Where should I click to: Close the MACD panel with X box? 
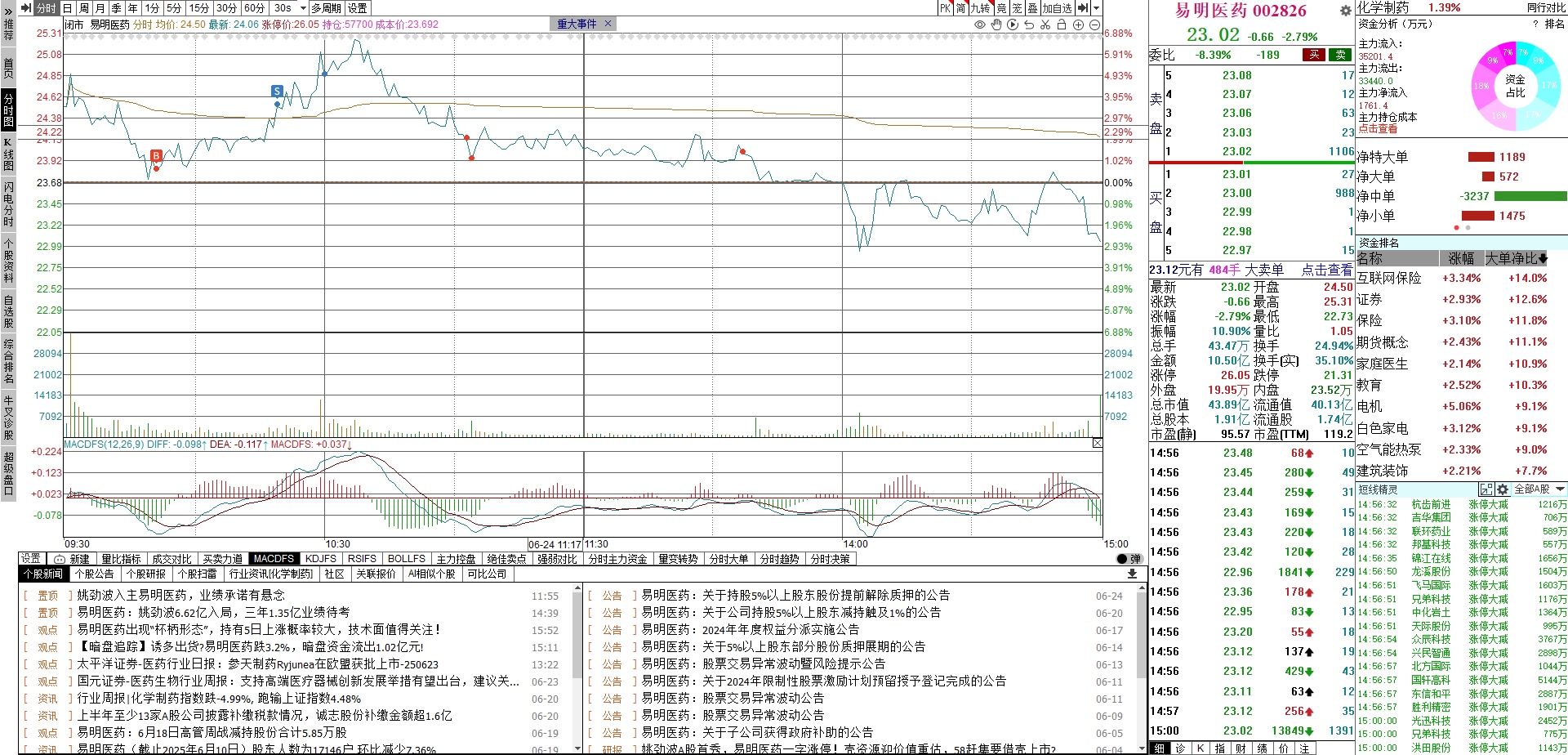coord(1097,444)
